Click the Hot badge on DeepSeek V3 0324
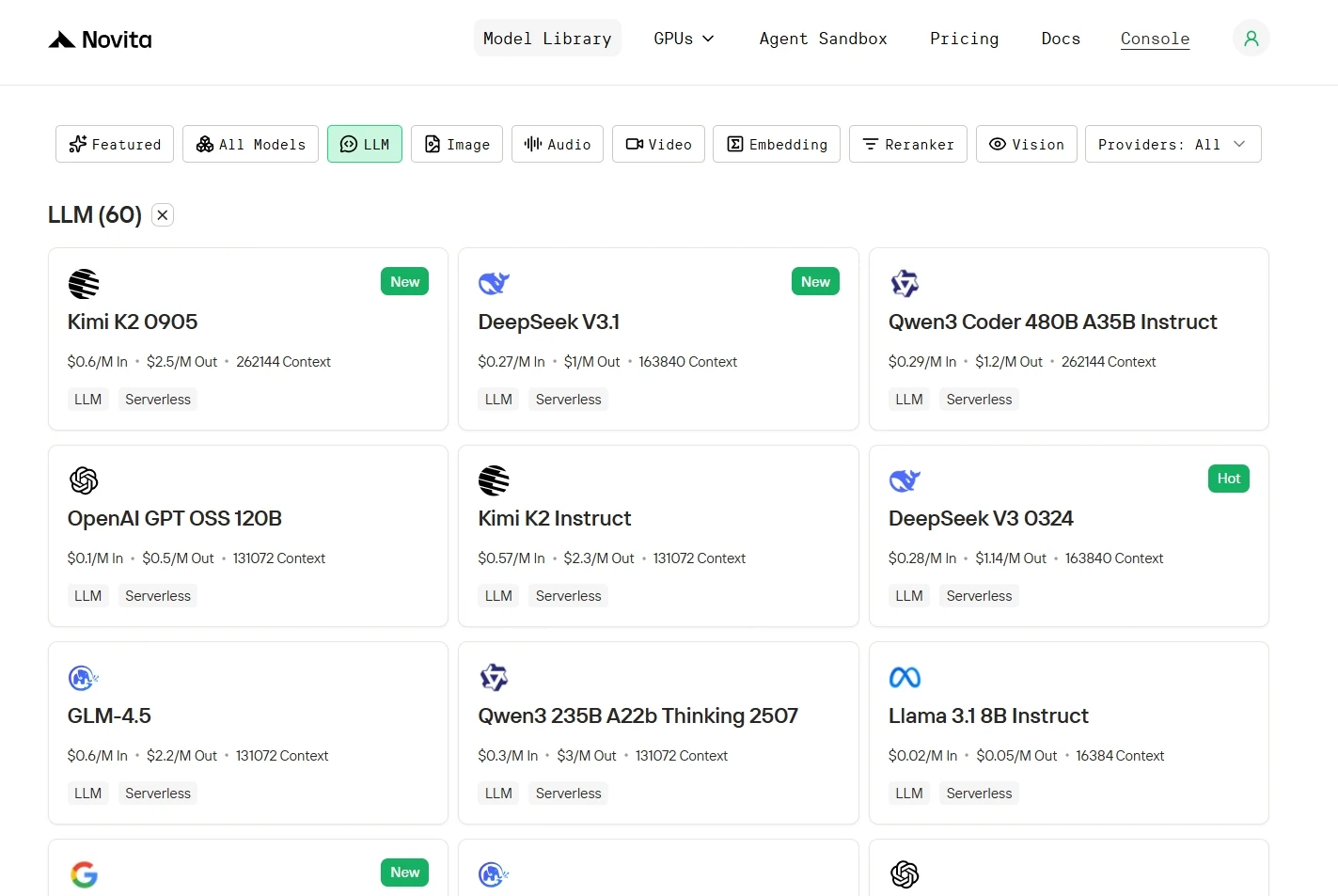This screenshot has width=1338, height=896. tap(1228, 479)
